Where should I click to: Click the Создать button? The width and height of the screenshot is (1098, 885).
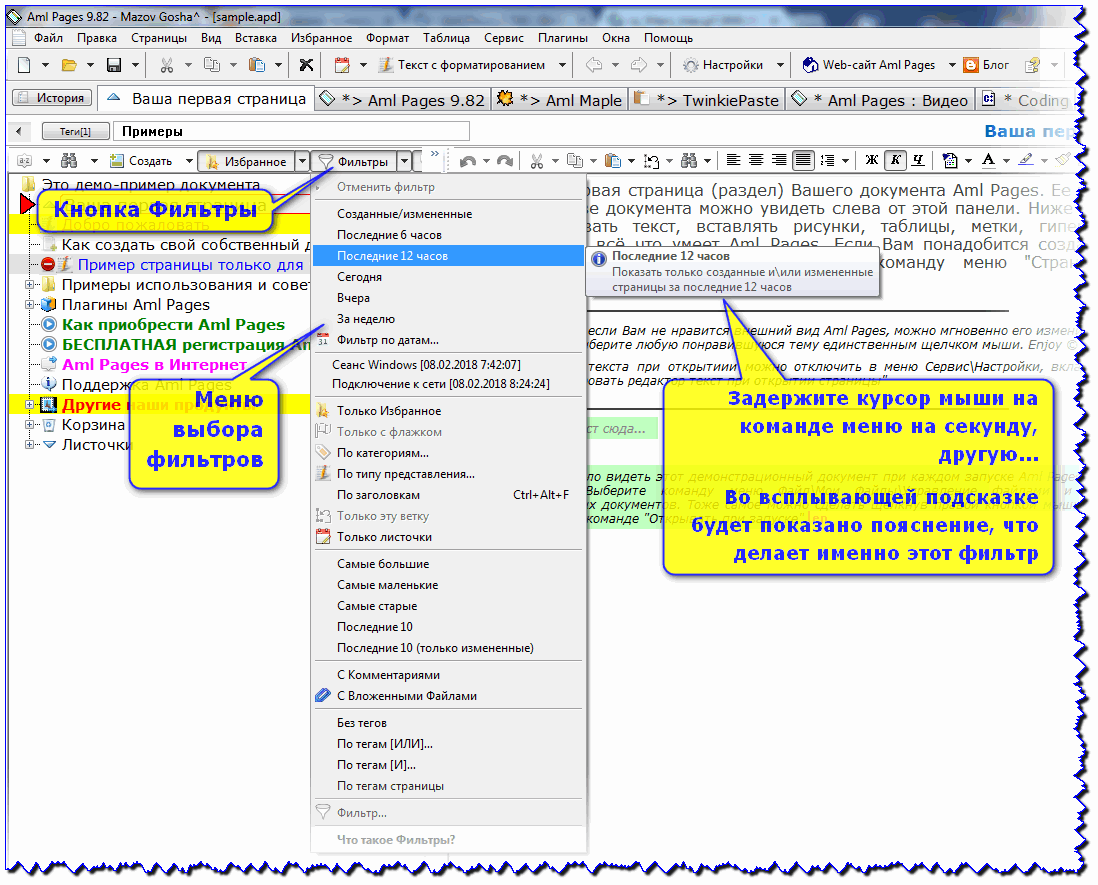coord(142,161)
